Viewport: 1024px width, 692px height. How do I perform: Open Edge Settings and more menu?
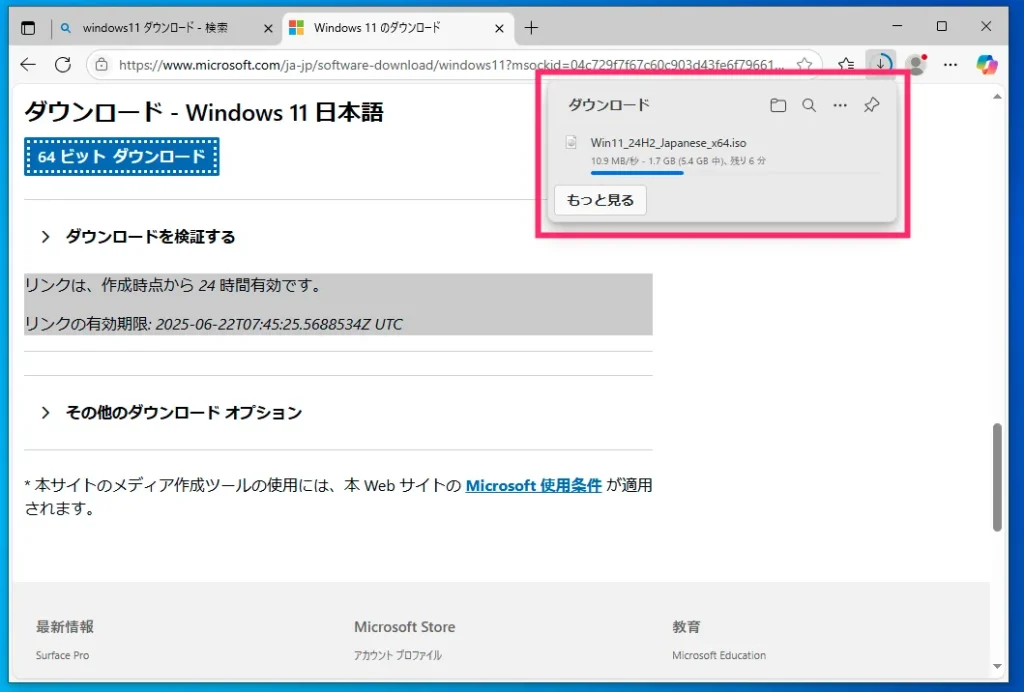pyautogui.click(x=951, y=65)
